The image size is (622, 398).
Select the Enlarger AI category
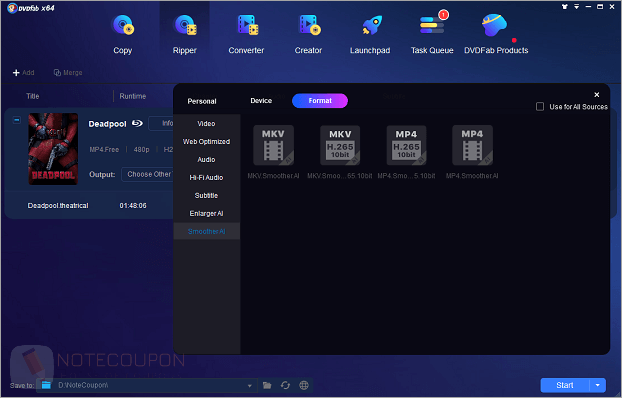coord(206,213)
